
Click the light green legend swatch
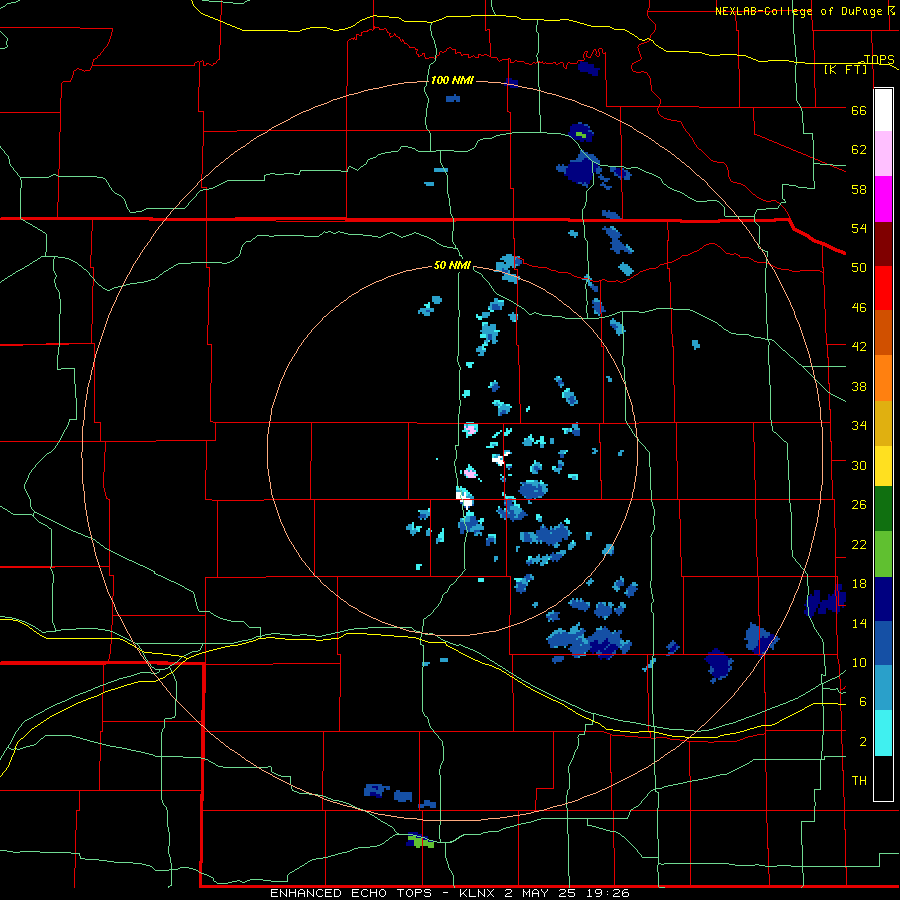pyautogui.click(x=883, y=553)
